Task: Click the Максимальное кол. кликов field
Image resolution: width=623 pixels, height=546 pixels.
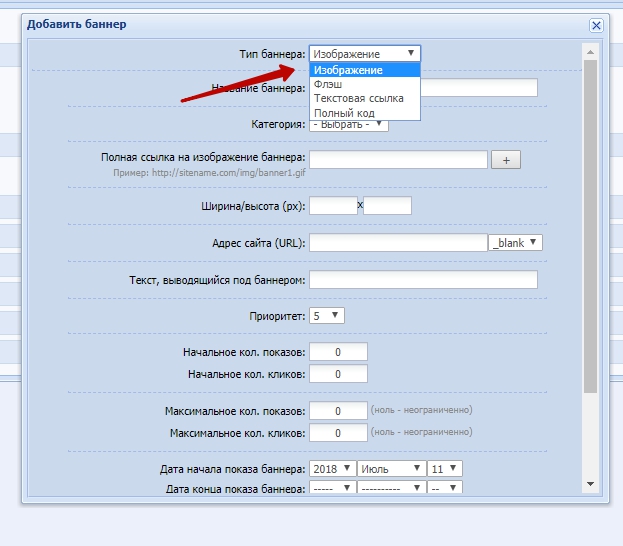Action: click(339, 433)
